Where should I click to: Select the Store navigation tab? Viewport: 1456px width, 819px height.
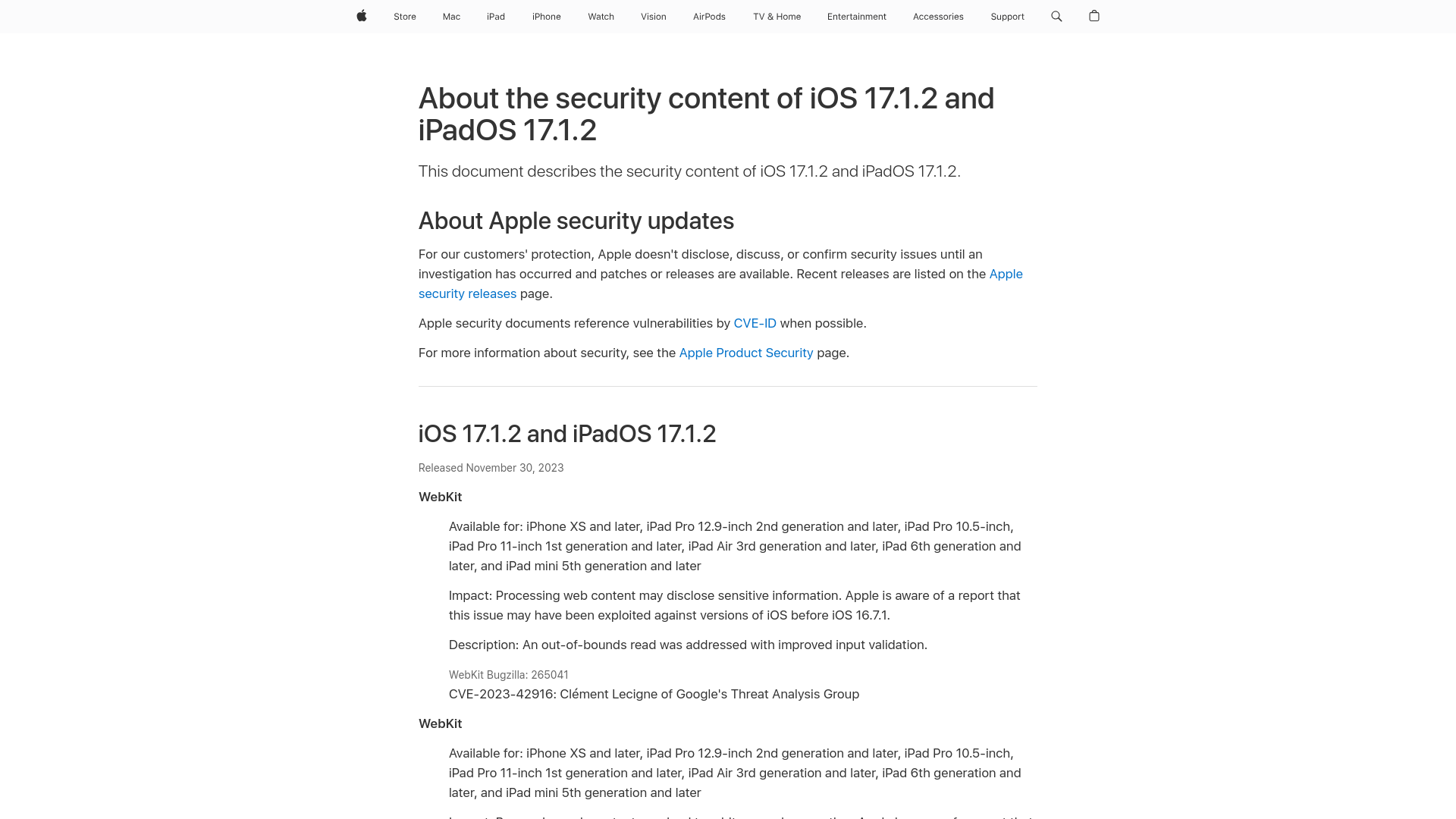tap(405, 16)
